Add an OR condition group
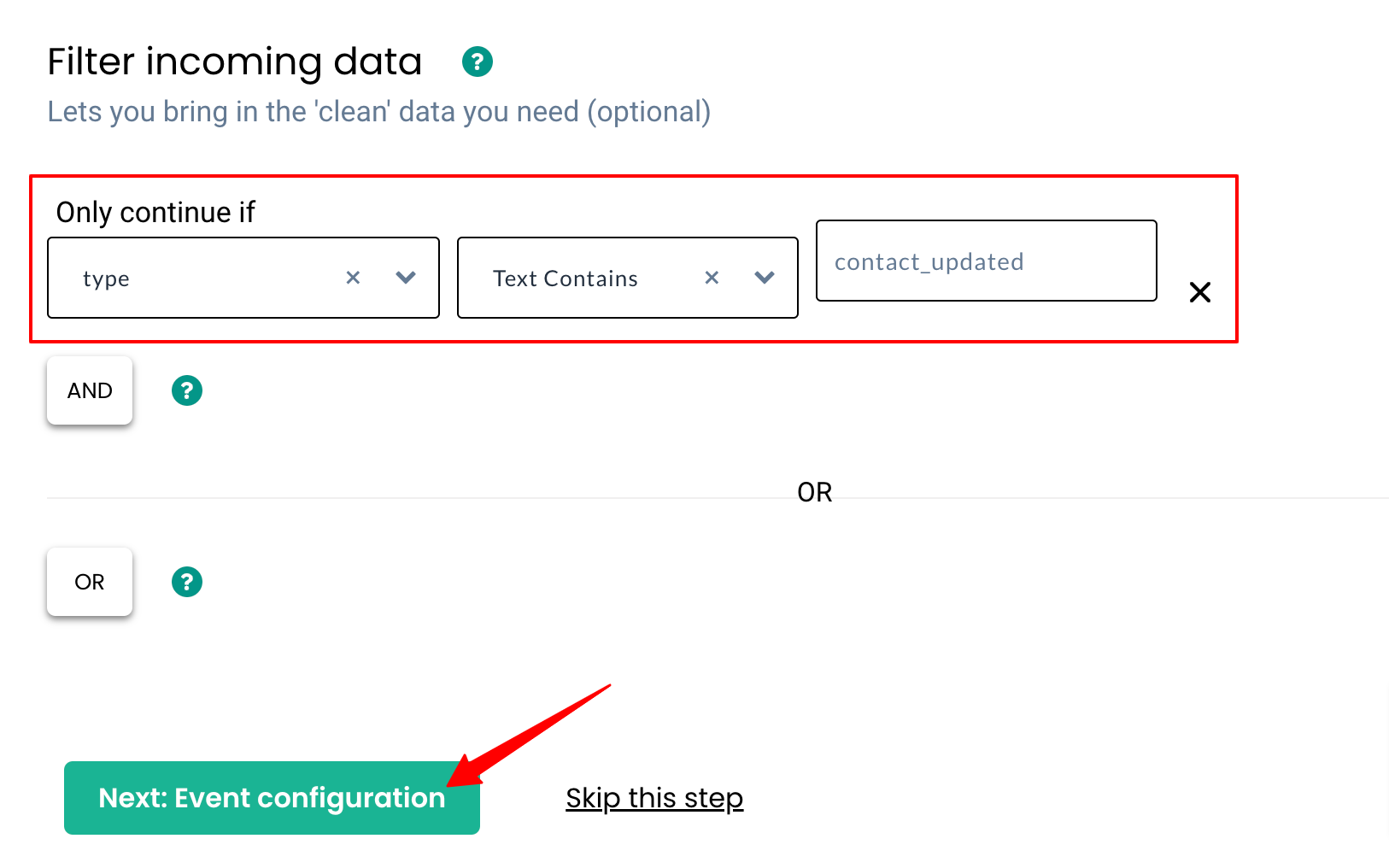Viewport: 1389px width, 868px height. [x=89, y=582]
